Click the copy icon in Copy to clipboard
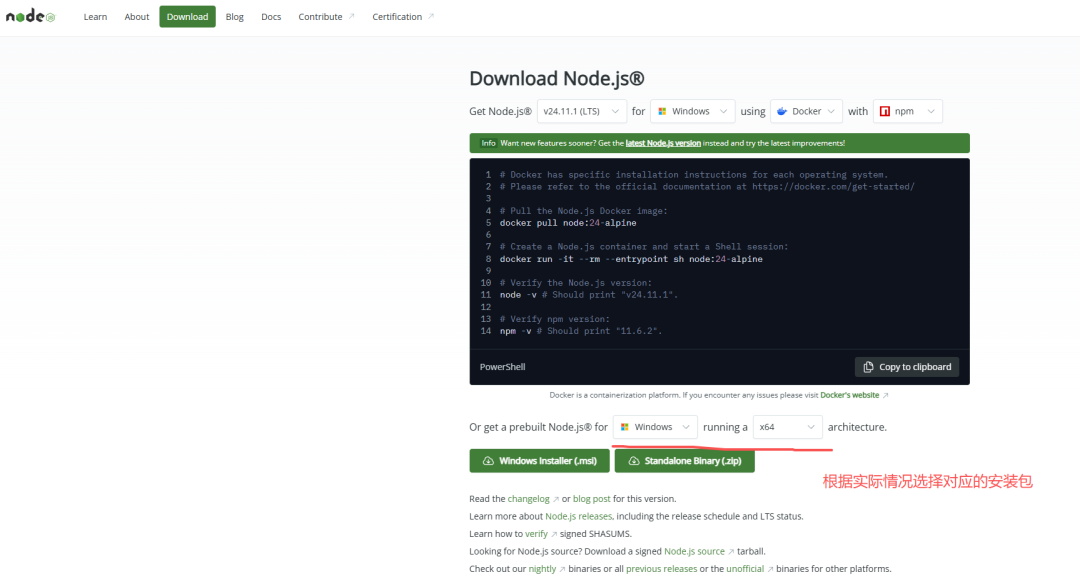Screen dimensions: 1080x587 (868, 367)
